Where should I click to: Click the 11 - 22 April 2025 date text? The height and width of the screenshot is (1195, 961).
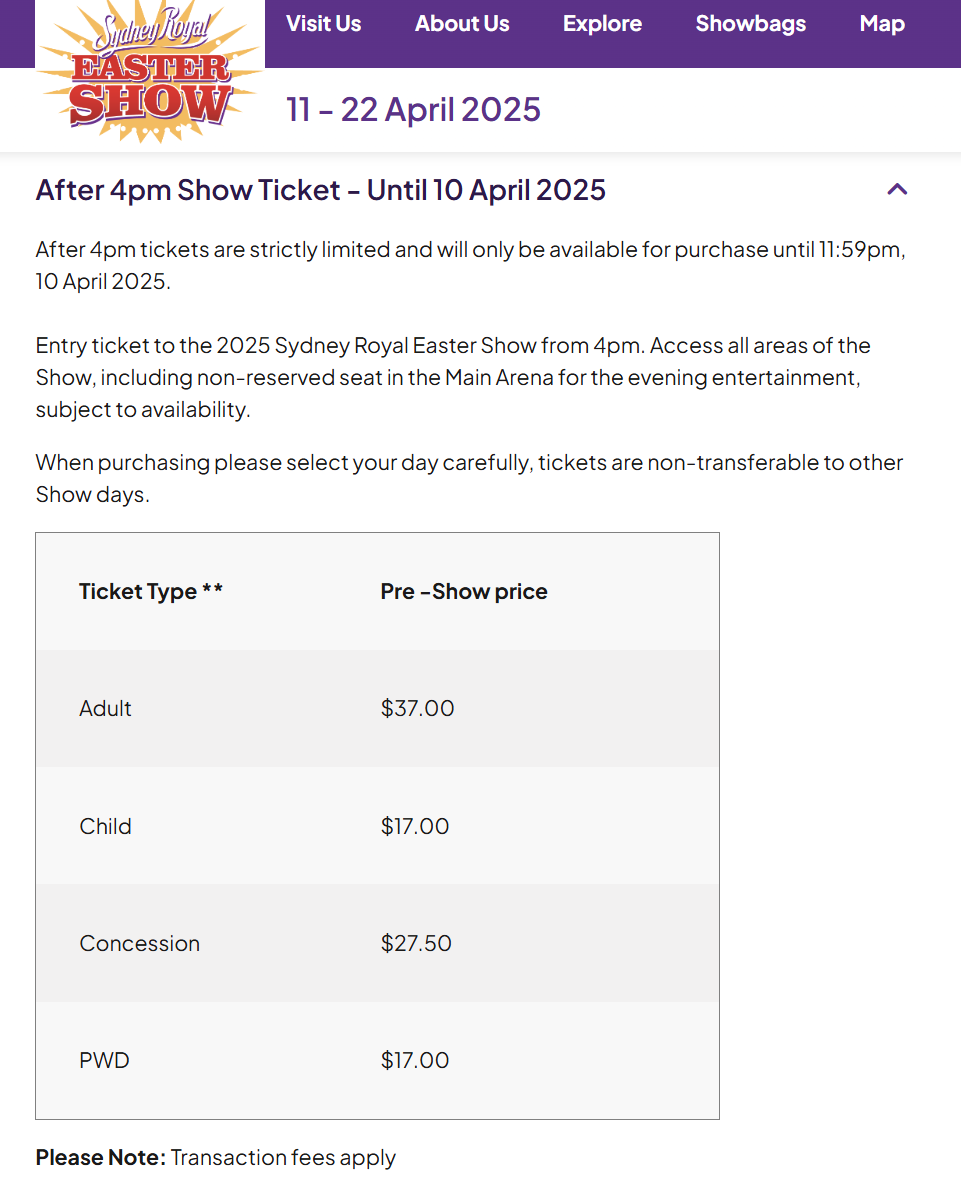(414, 109)
